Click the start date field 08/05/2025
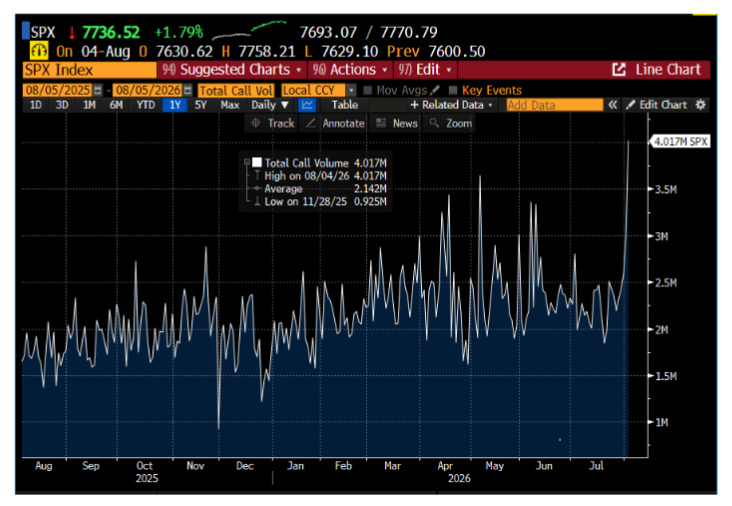The width and height of the screenshot is (732, 506). point(58,90)
